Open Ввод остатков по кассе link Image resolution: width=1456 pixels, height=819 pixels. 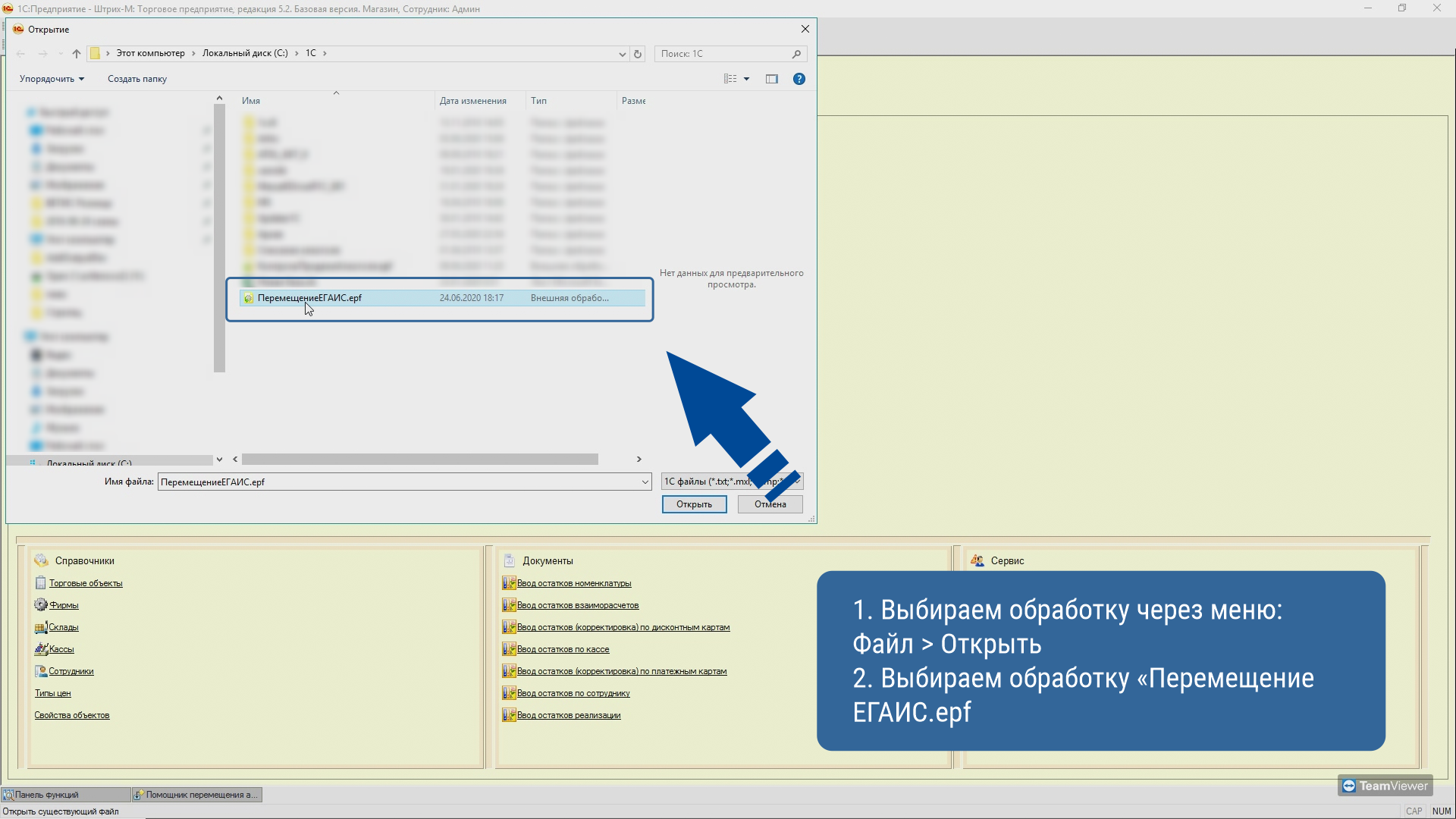tap(563, 650)
